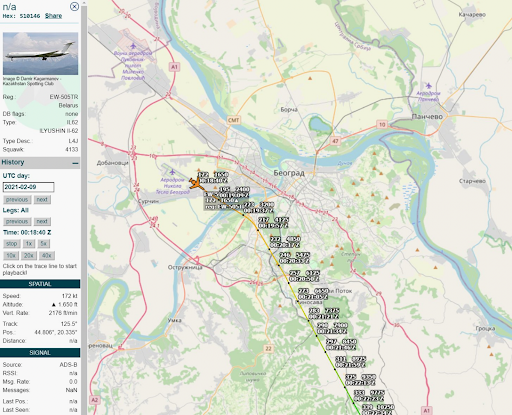Click the Nikola Tesla airport icon

coord(172,172)
